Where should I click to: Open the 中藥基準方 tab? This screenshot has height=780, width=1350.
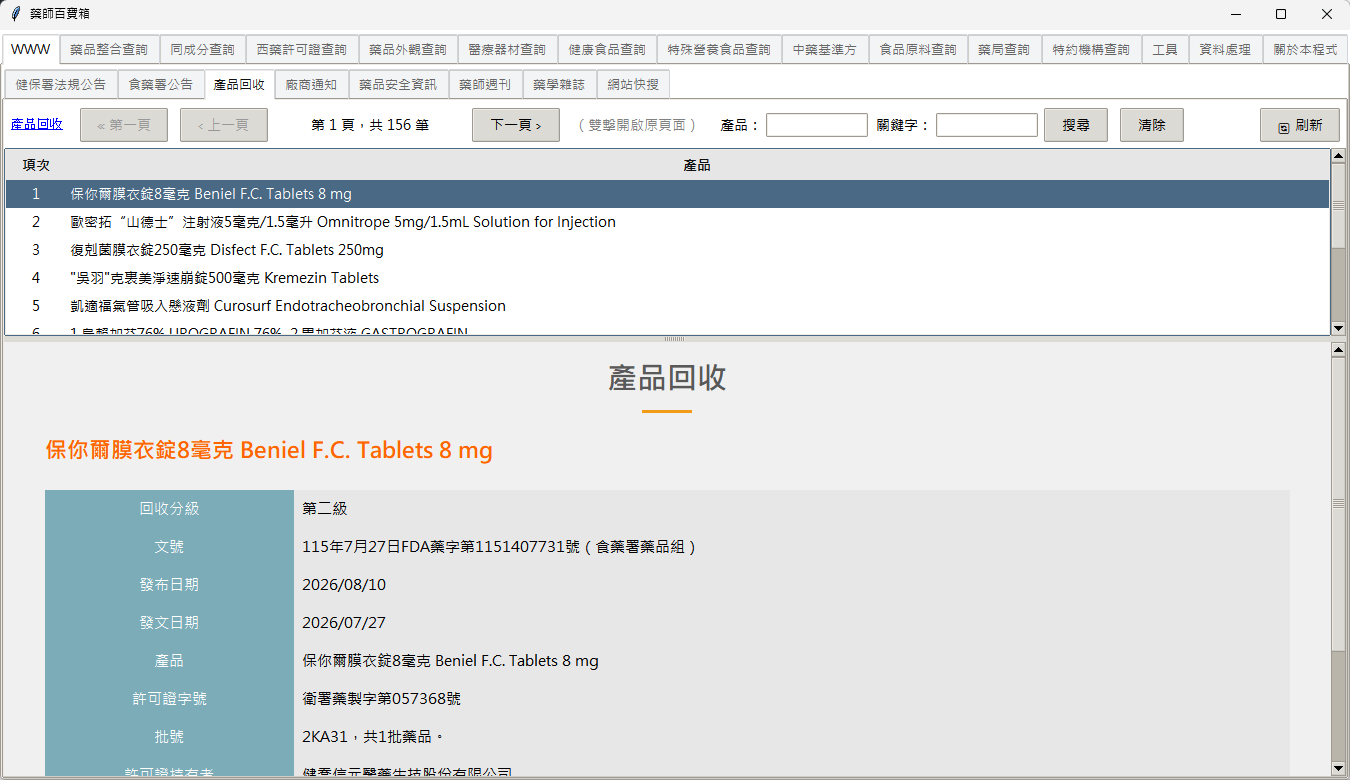click(825, 50)
